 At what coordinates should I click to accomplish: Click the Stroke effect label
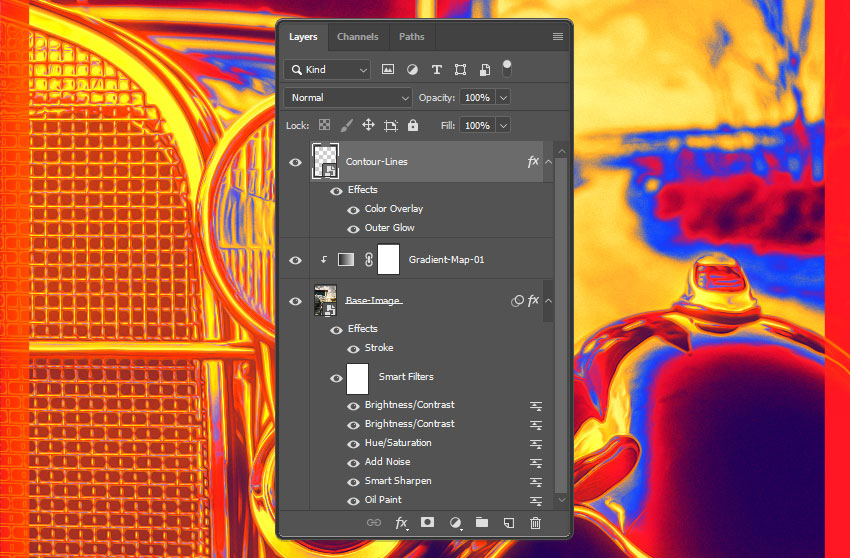pos(379,348)
